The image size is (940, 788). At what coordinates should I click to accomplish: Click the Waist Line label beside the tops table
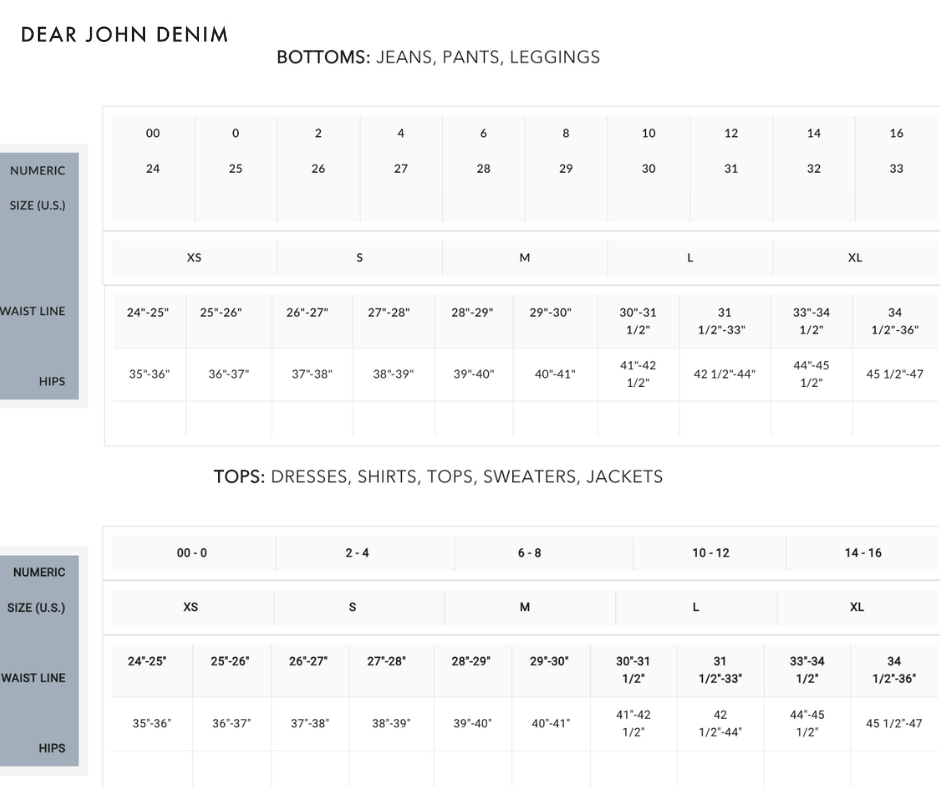click(x=33, y=678)
